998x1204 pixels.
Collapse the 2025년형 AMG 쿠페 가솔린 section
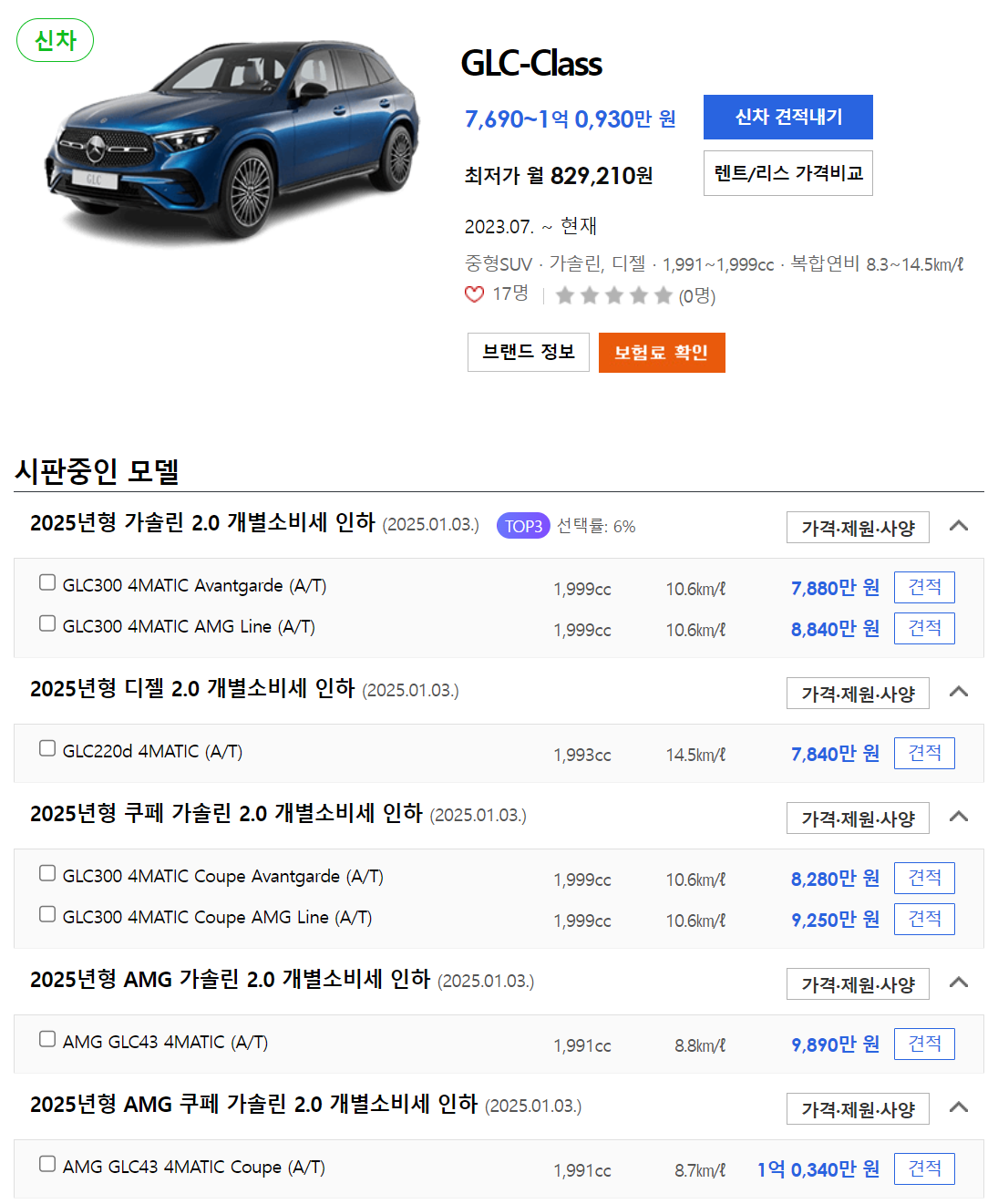tap(958, 1107)
